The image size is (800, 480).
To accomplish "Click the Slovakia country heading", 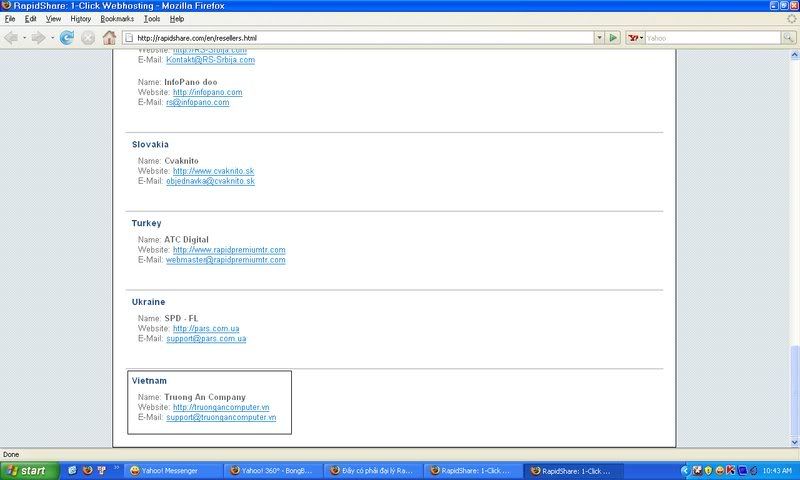I will (150, 144).
